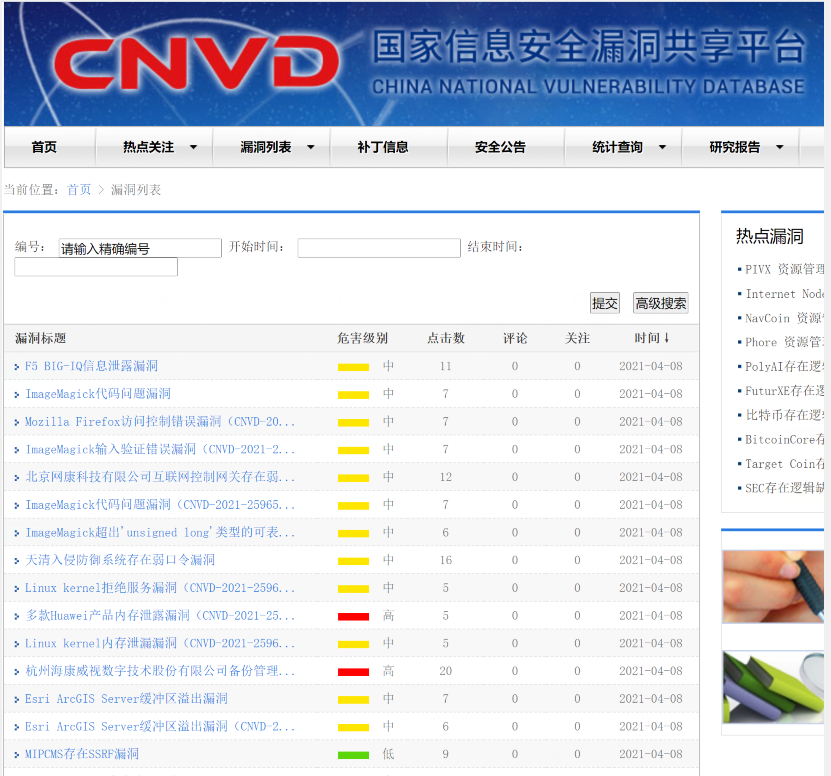Sort by the 时间 column arrow
The height and width of the screenshot is (776, 831).
point(667,338)
